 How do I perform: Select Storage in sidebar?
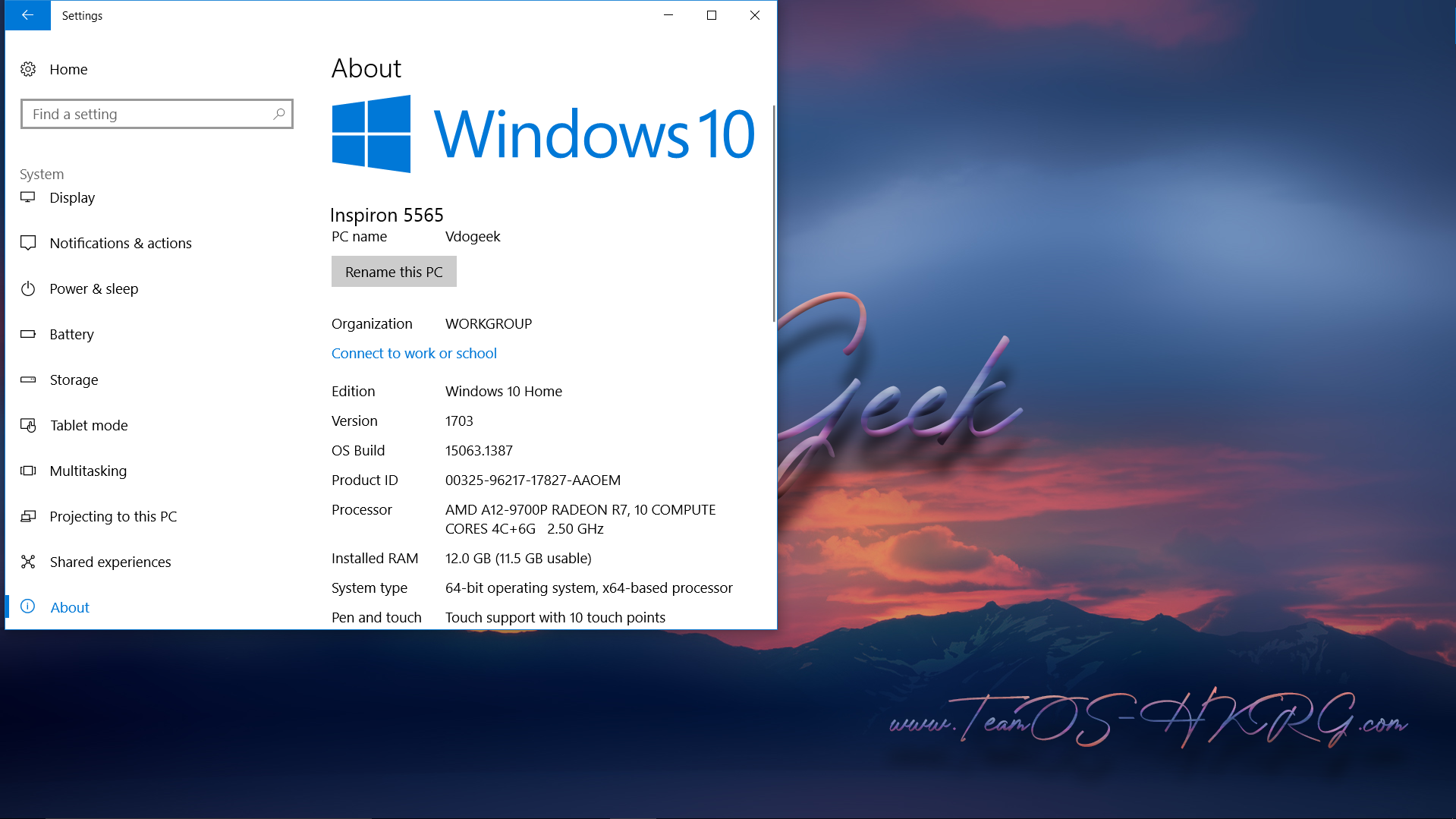[x=74, y=380]
